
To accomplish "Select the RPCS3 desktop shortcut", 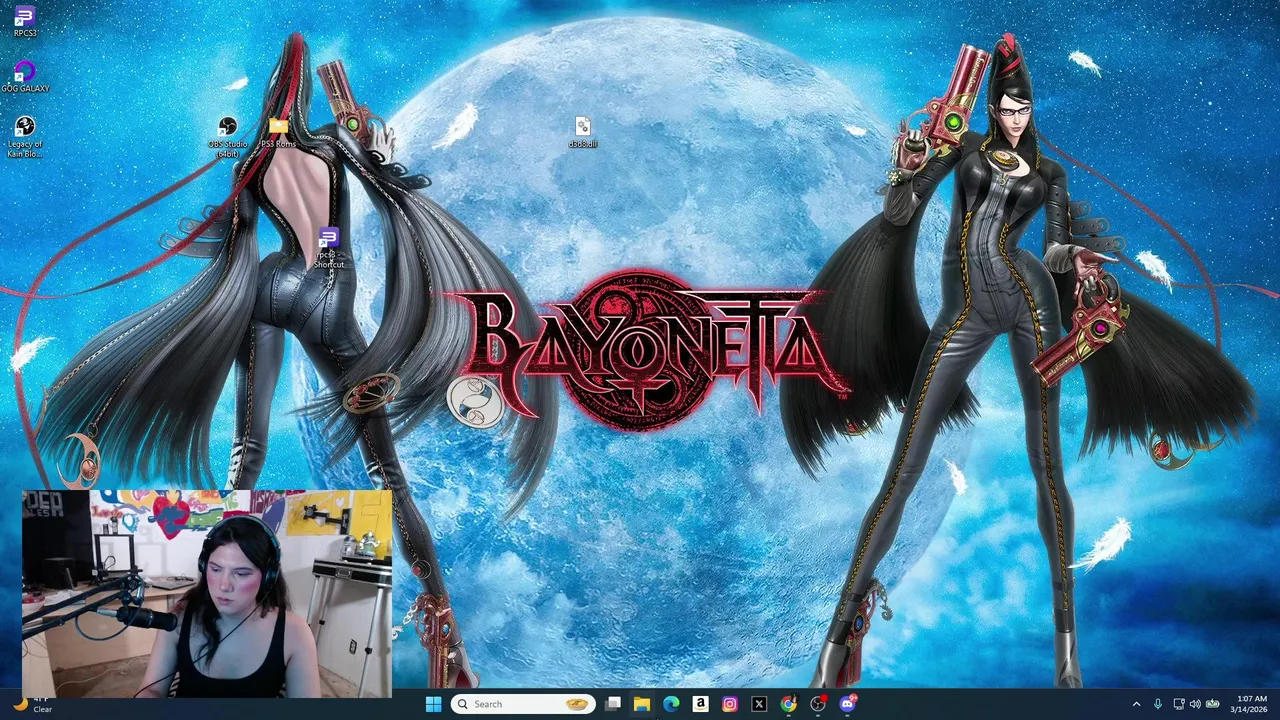I will (25, 21).
